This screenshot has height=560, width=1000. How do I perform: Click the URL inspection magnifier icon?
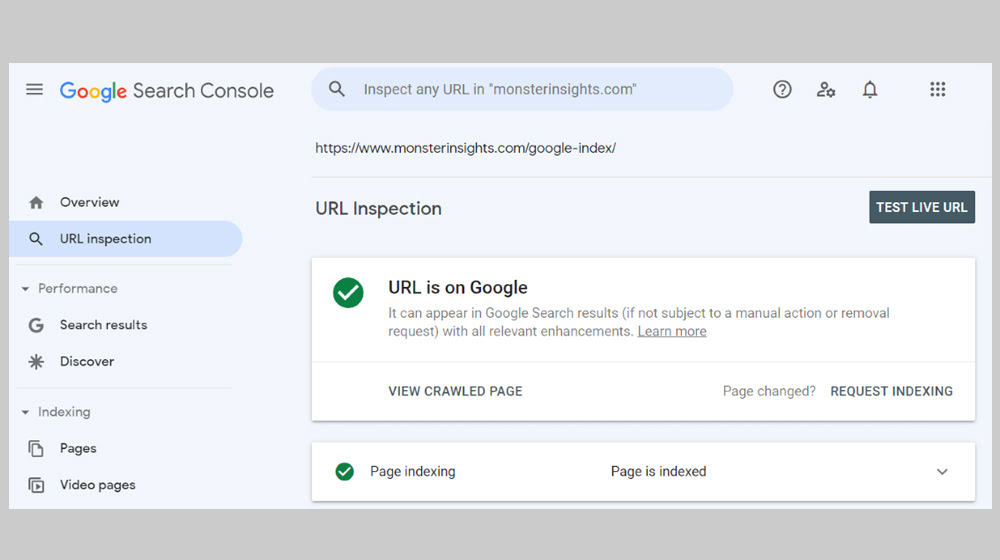pos(36,239)
